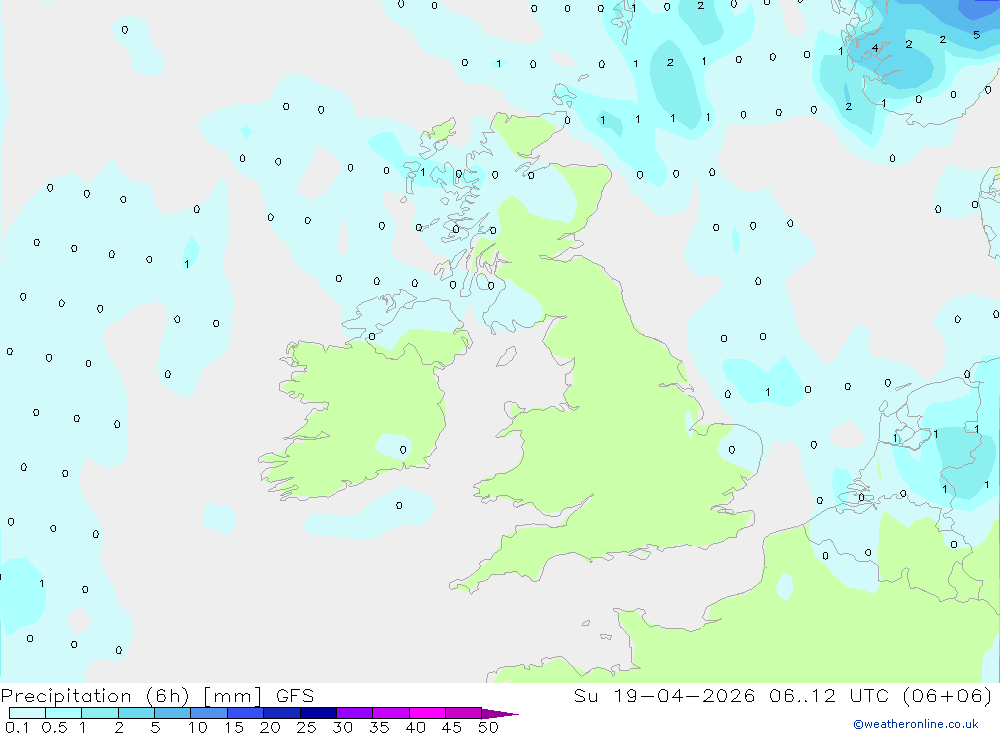The height and width of the screenshot is (733, 1000).
Task: Click the '4' precipitation value on the map
Action: [875, 48]
